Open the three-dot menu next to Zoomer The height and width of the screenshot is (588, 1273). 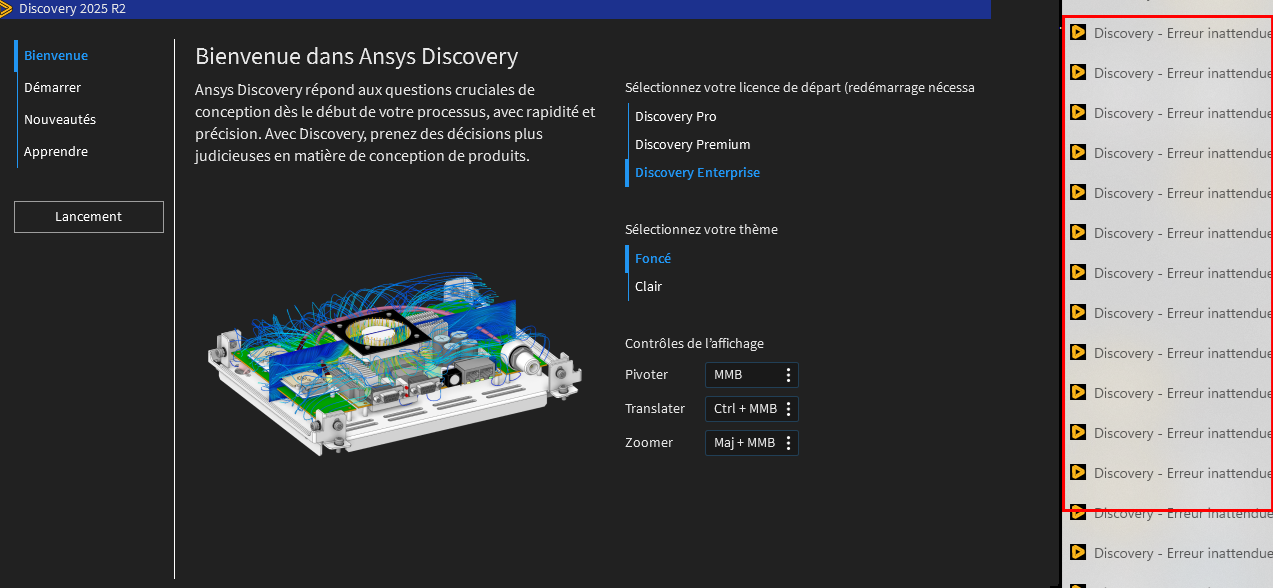tap(788, 443)
